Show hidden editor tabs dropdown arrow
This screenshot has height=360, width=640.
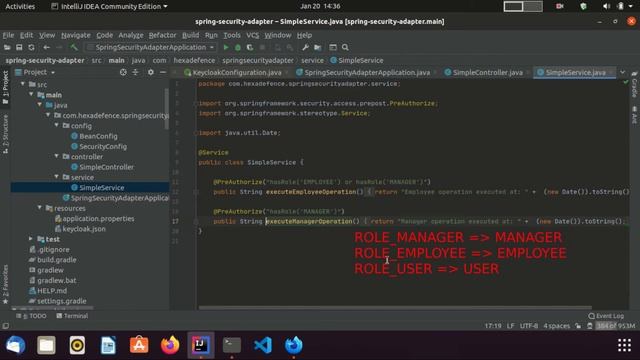(622, 72)
